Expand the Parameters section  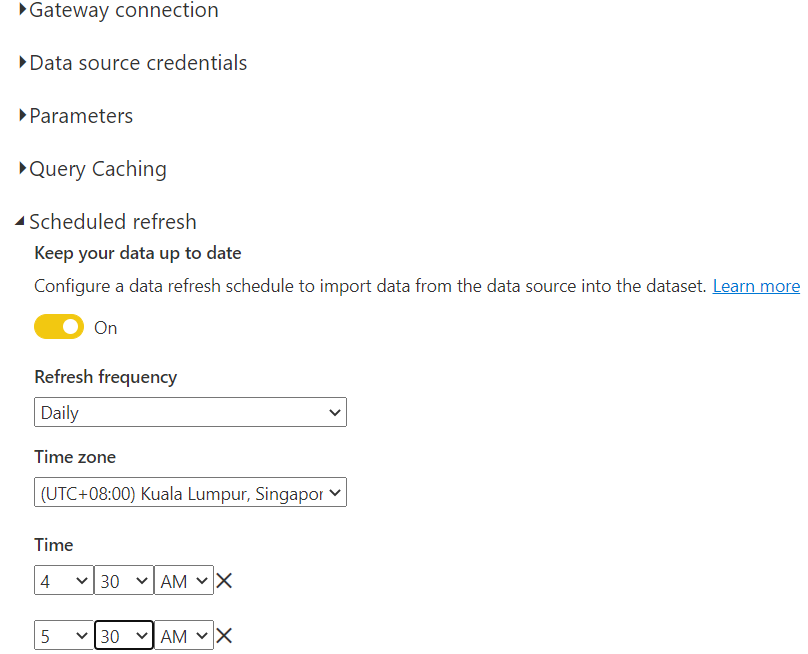click(76, 116)
